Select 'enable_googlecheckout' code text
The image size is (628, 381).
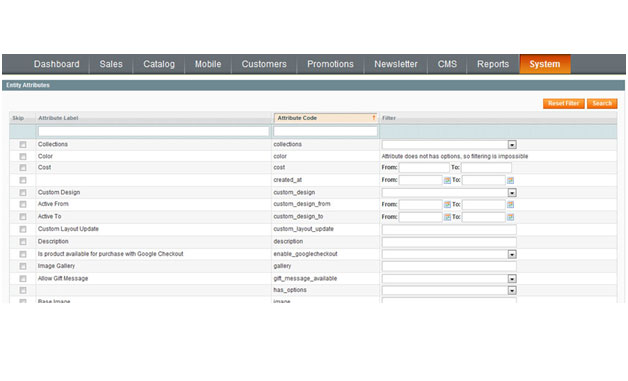pos(305,254)
